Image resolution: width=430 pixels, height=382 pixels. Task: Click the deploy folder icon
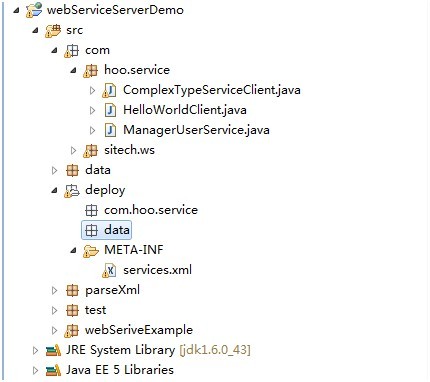(x=72, y=190)
